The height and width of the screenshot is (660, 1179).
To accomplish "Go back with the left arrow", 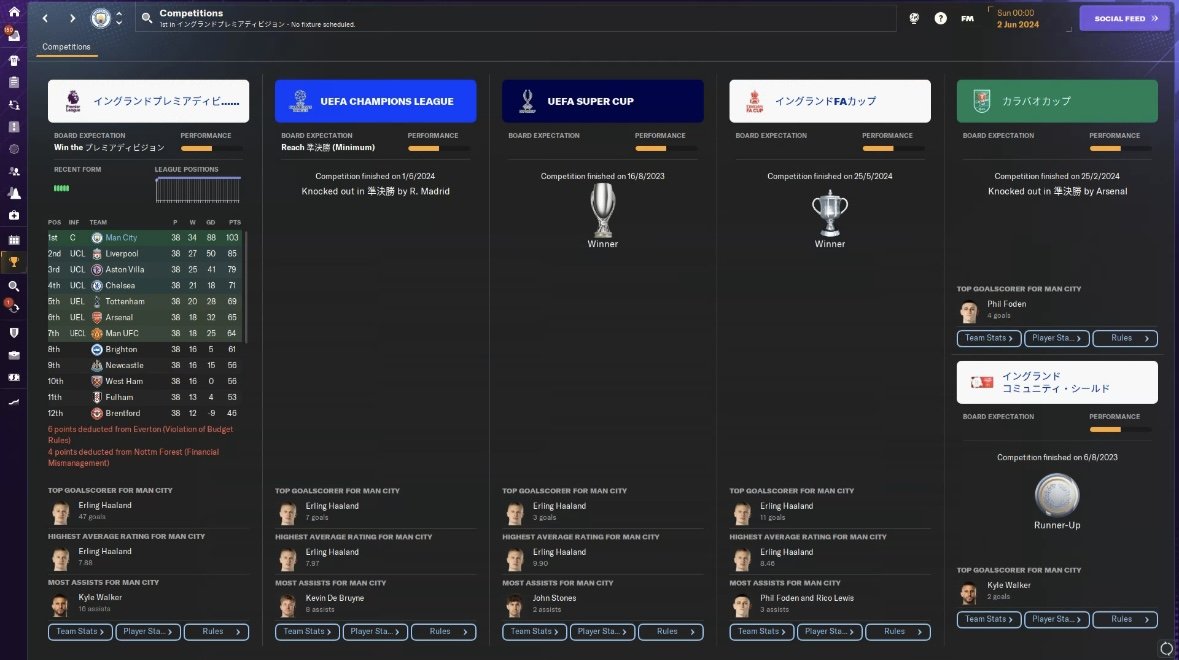I will tap(45, 18).
